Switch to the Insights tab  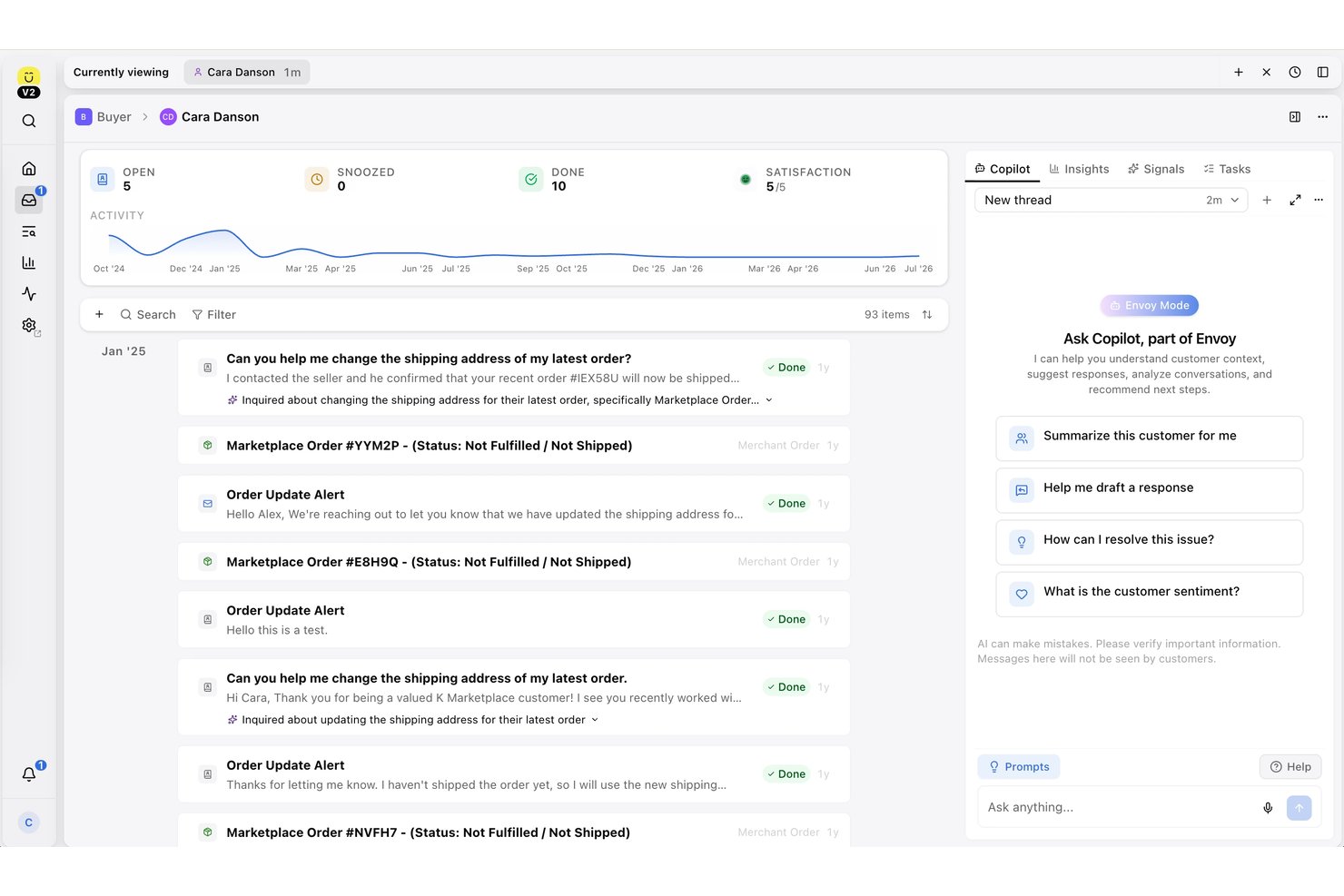click(x=1079, y=169)
